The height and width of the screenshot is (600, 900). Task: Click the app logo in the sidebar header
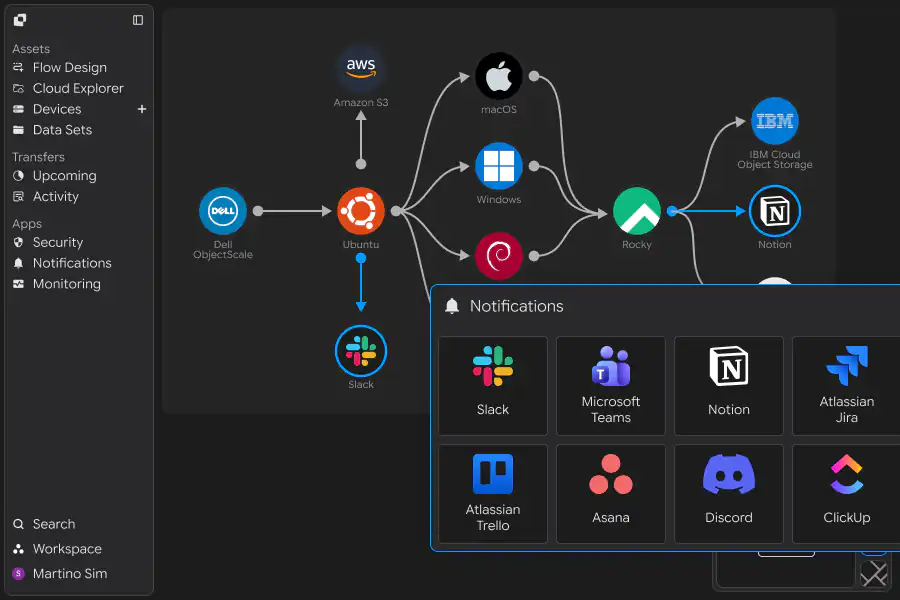(x=20, y=20)
